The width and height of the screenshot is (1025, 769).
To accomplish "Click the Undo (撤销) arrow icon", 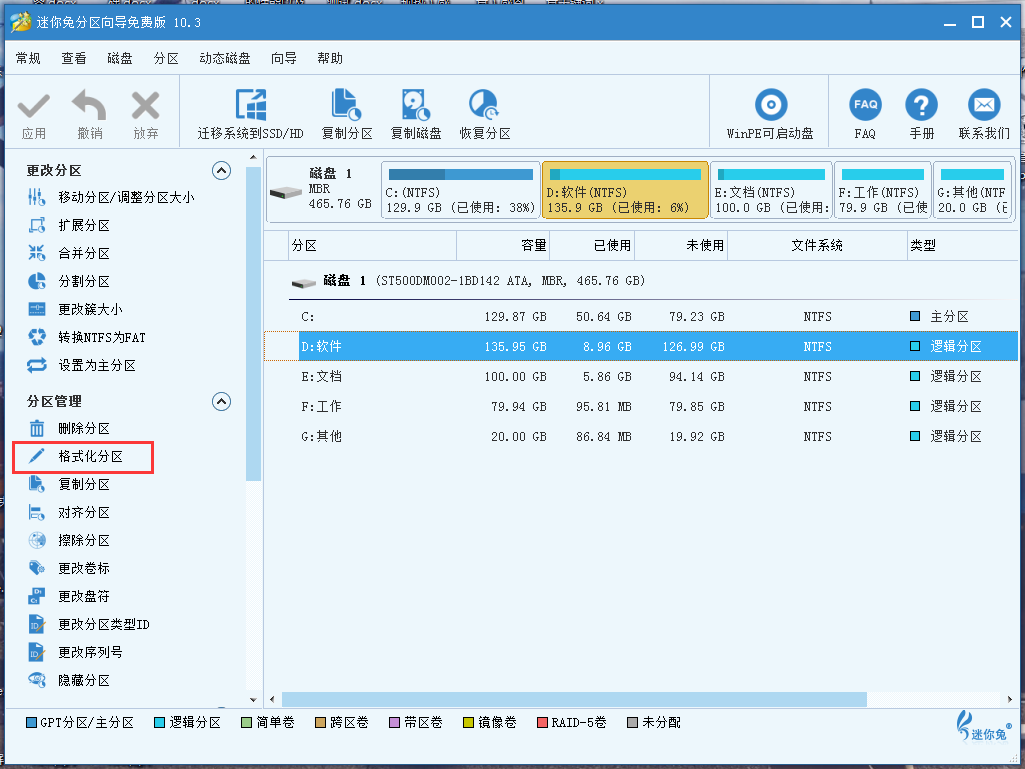I will [90, 105].
